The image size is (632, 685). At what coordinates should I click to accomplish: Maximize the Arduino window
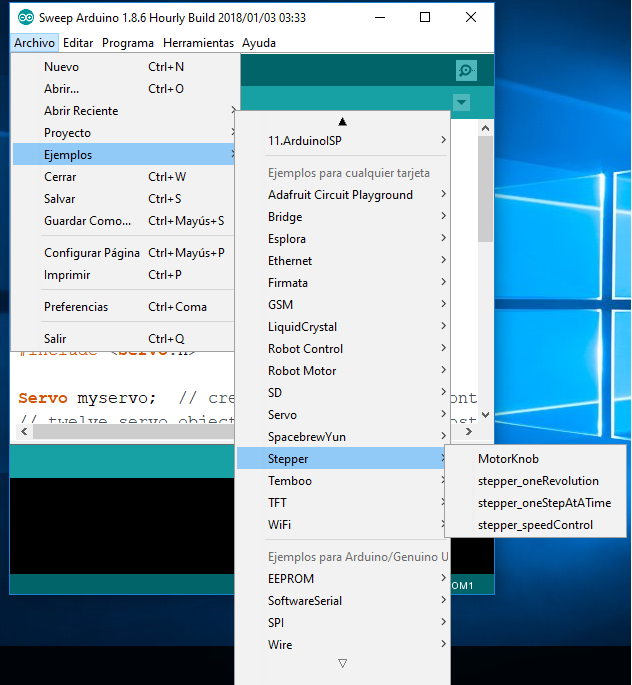tap(425, 17)
